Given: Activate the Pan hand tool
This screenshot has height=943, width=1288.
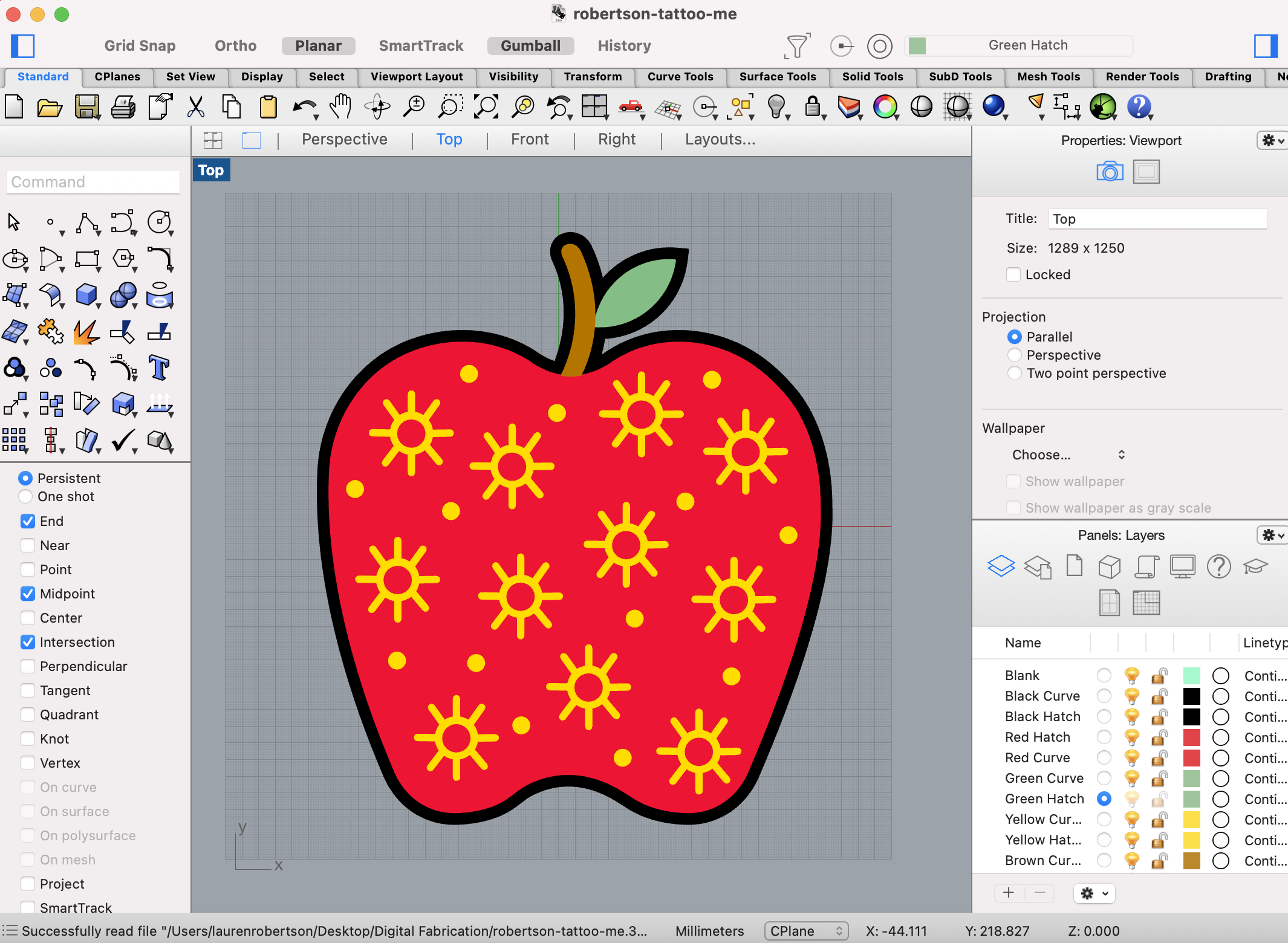Looking at the screenshot, I should tap(341, 107).
